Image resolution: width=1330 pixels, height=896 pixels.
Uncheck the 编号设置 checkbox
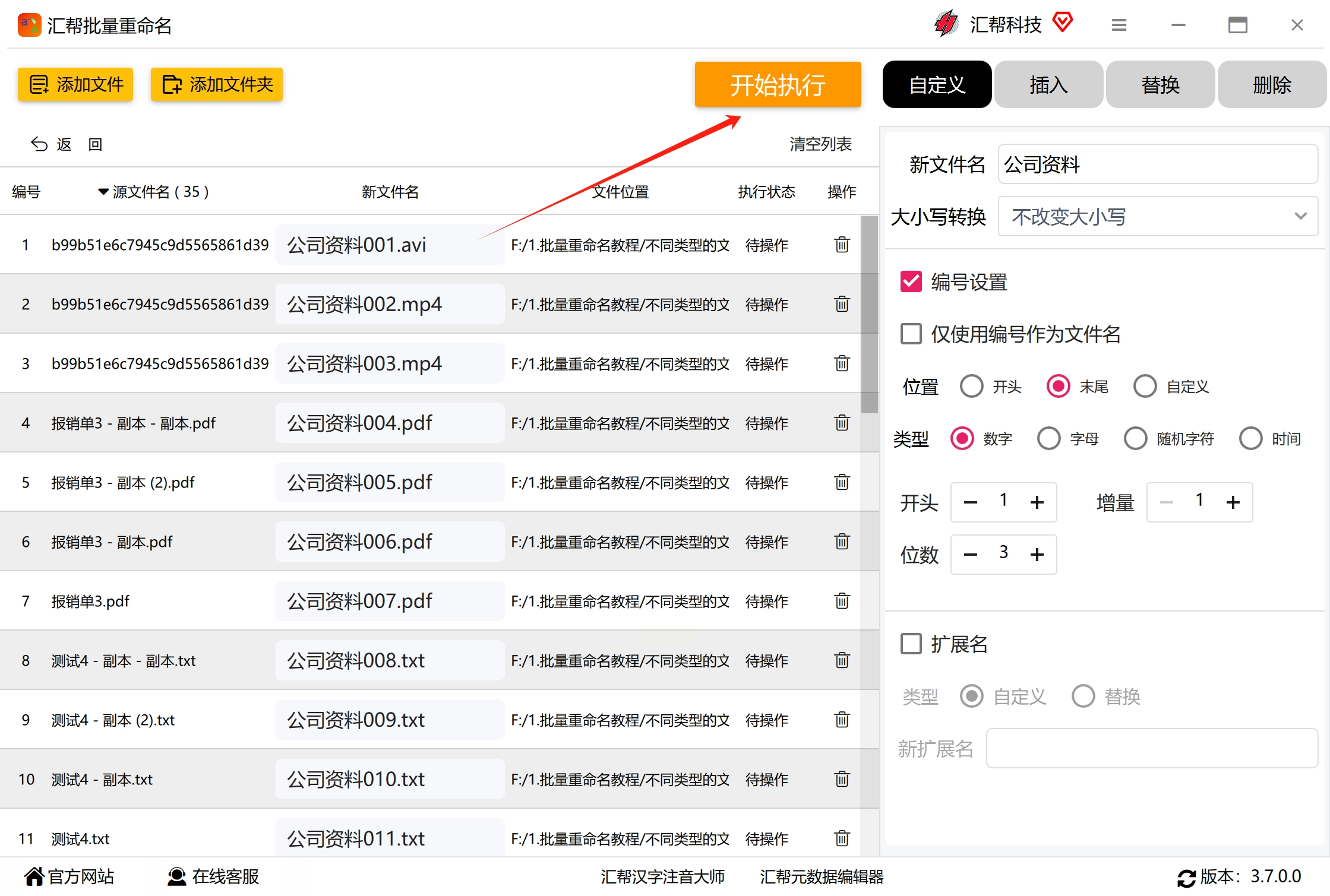point(911,281)
